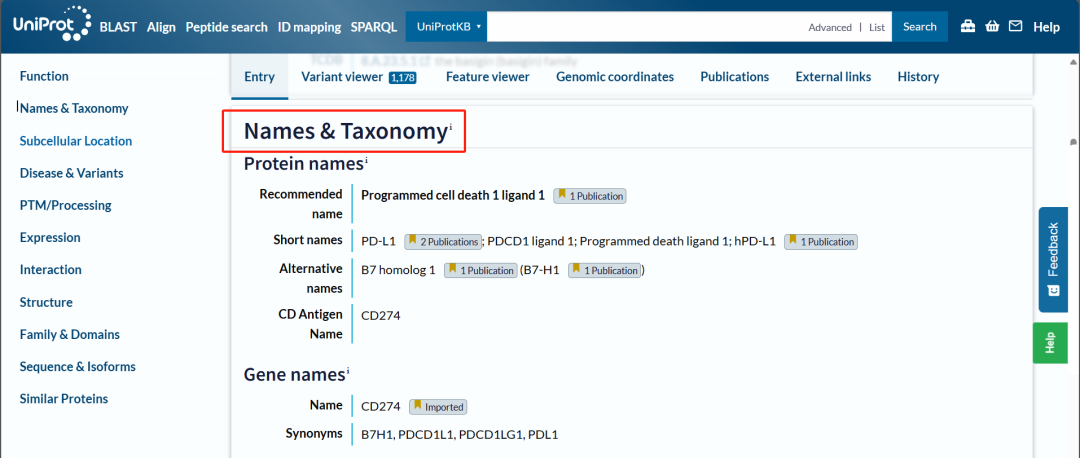
Task: Click 2 Publications tag next to PD-L1
Action: (443, 241)
